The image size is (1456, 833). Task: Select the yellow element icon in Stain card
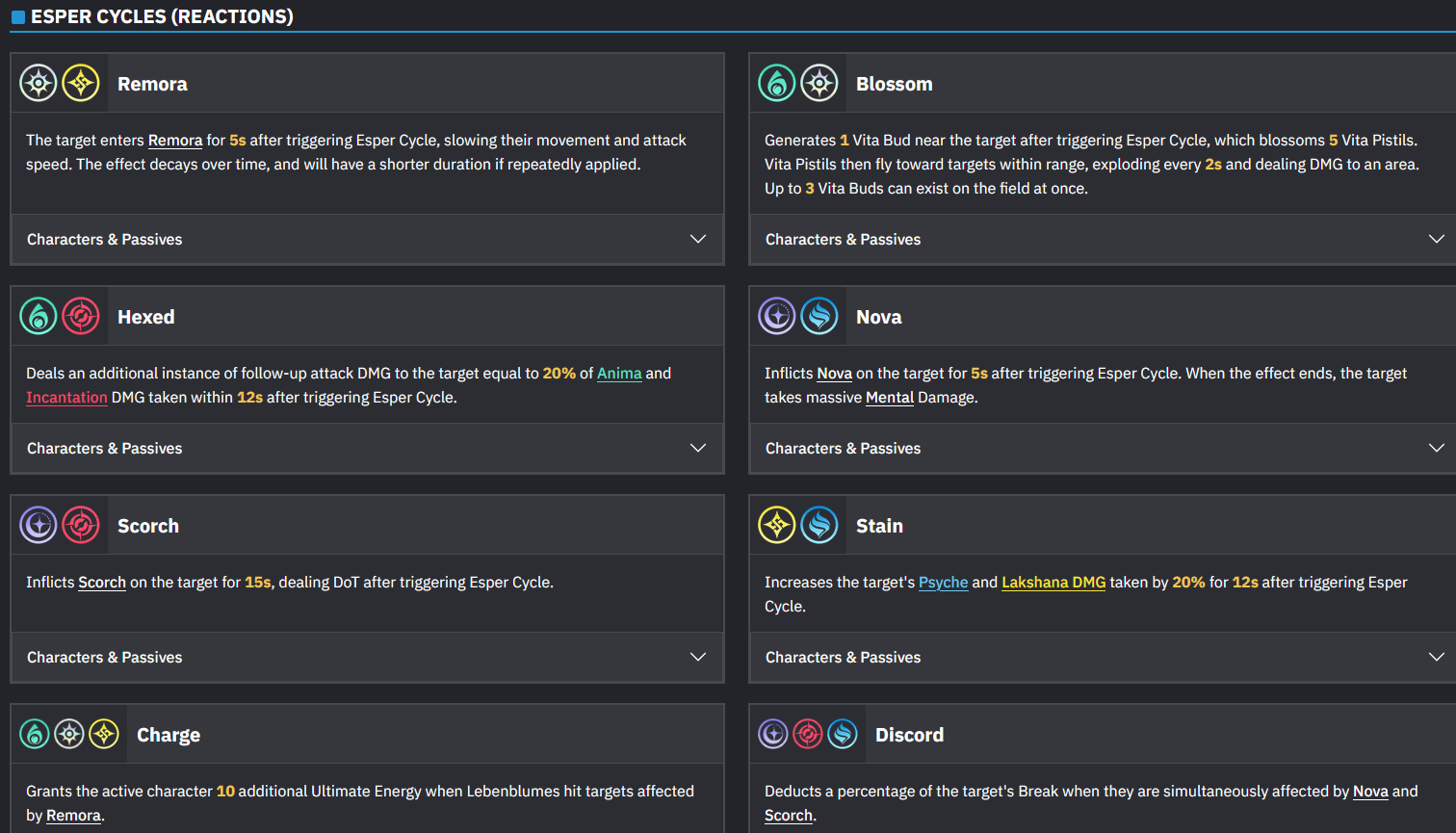pyautogui.click(x=777, y=526)
